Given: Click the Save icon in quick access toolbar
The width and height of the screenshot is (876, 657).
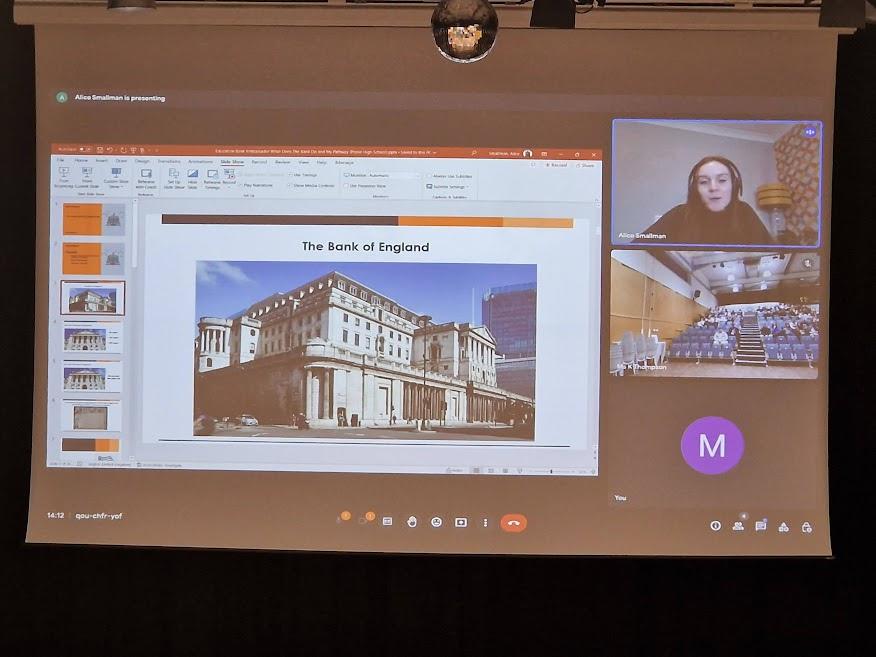Looking at the screenshot, I should (99, 150).
